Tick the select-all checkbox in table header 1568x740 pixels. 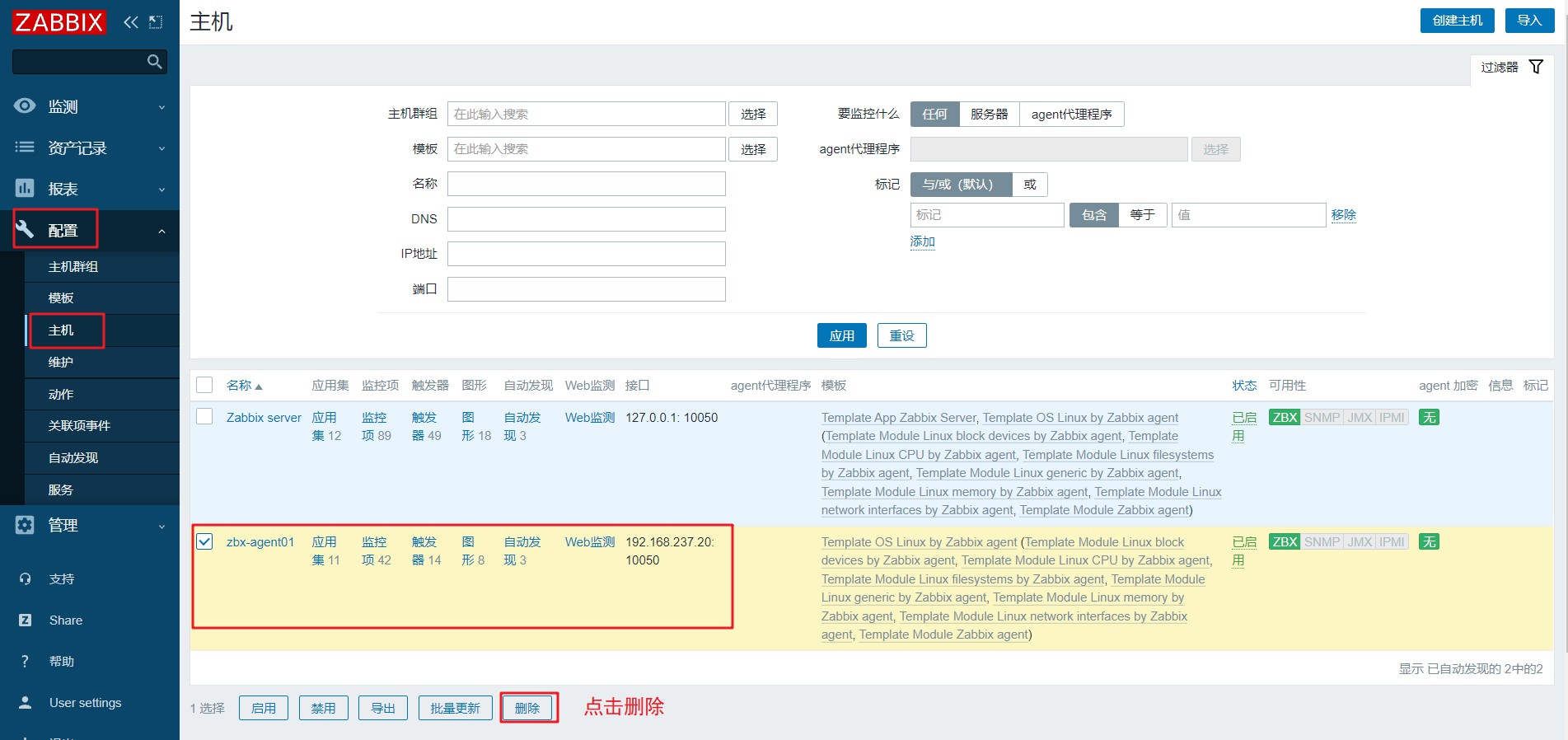tap(204, 385)
